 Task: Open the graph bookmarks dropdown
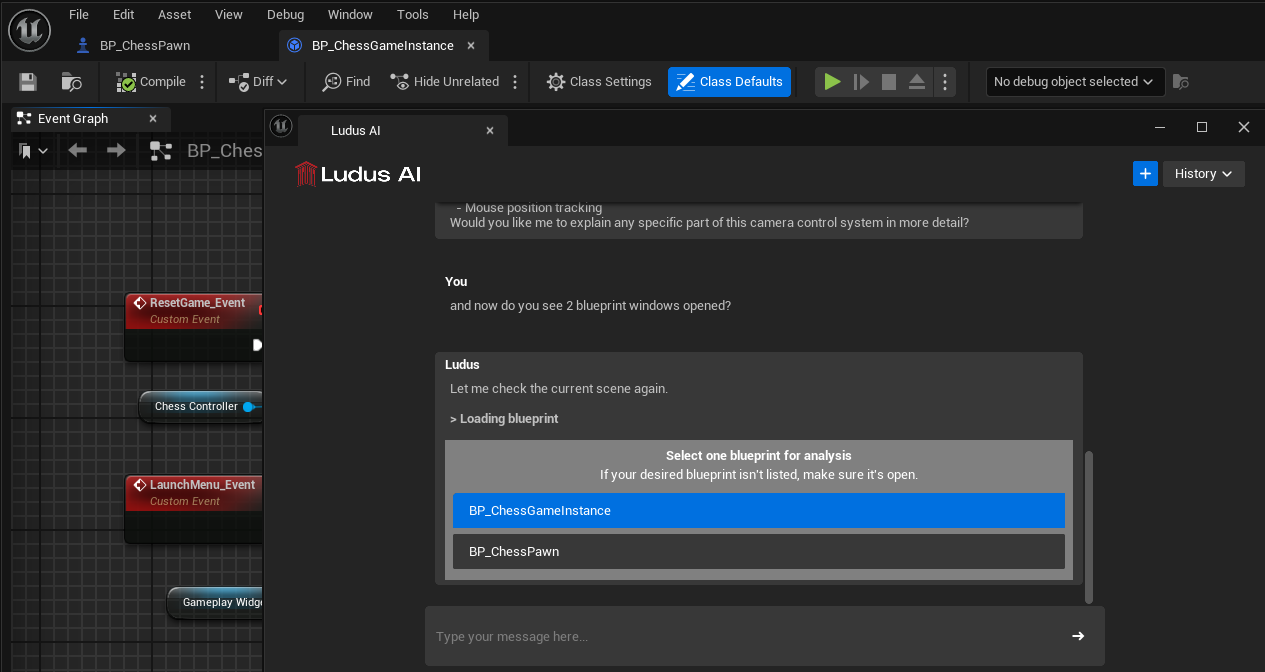click(x=33, y=151)
